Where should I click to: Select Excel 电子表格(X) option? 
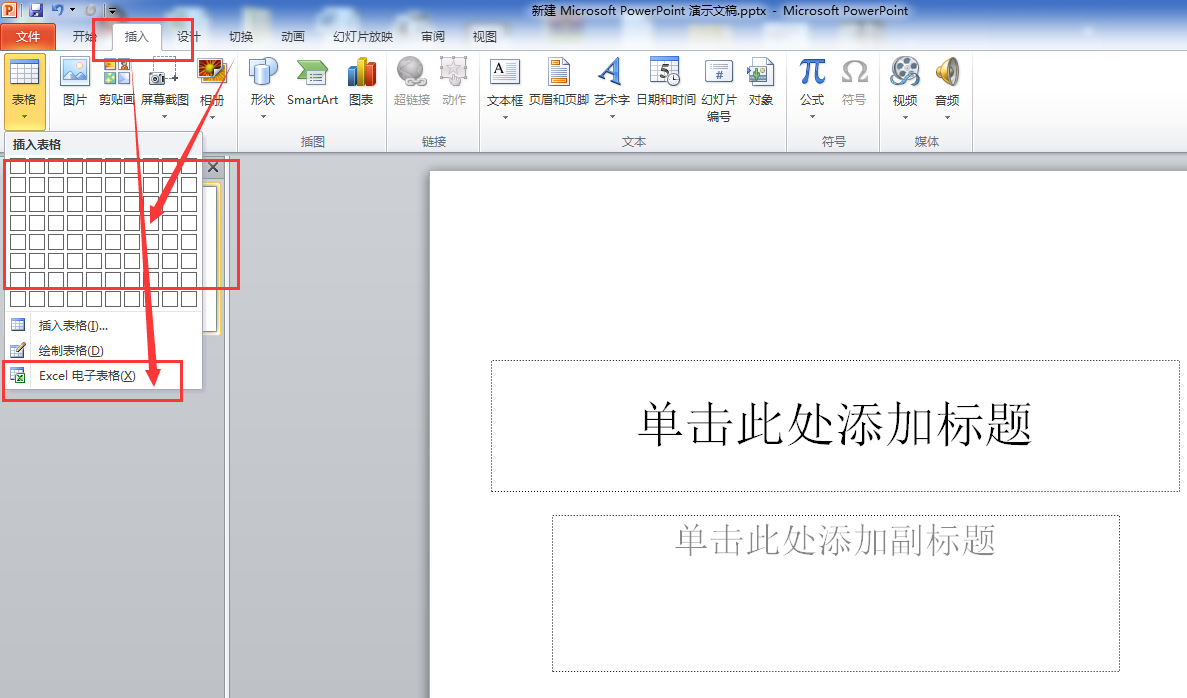point(87,376)
